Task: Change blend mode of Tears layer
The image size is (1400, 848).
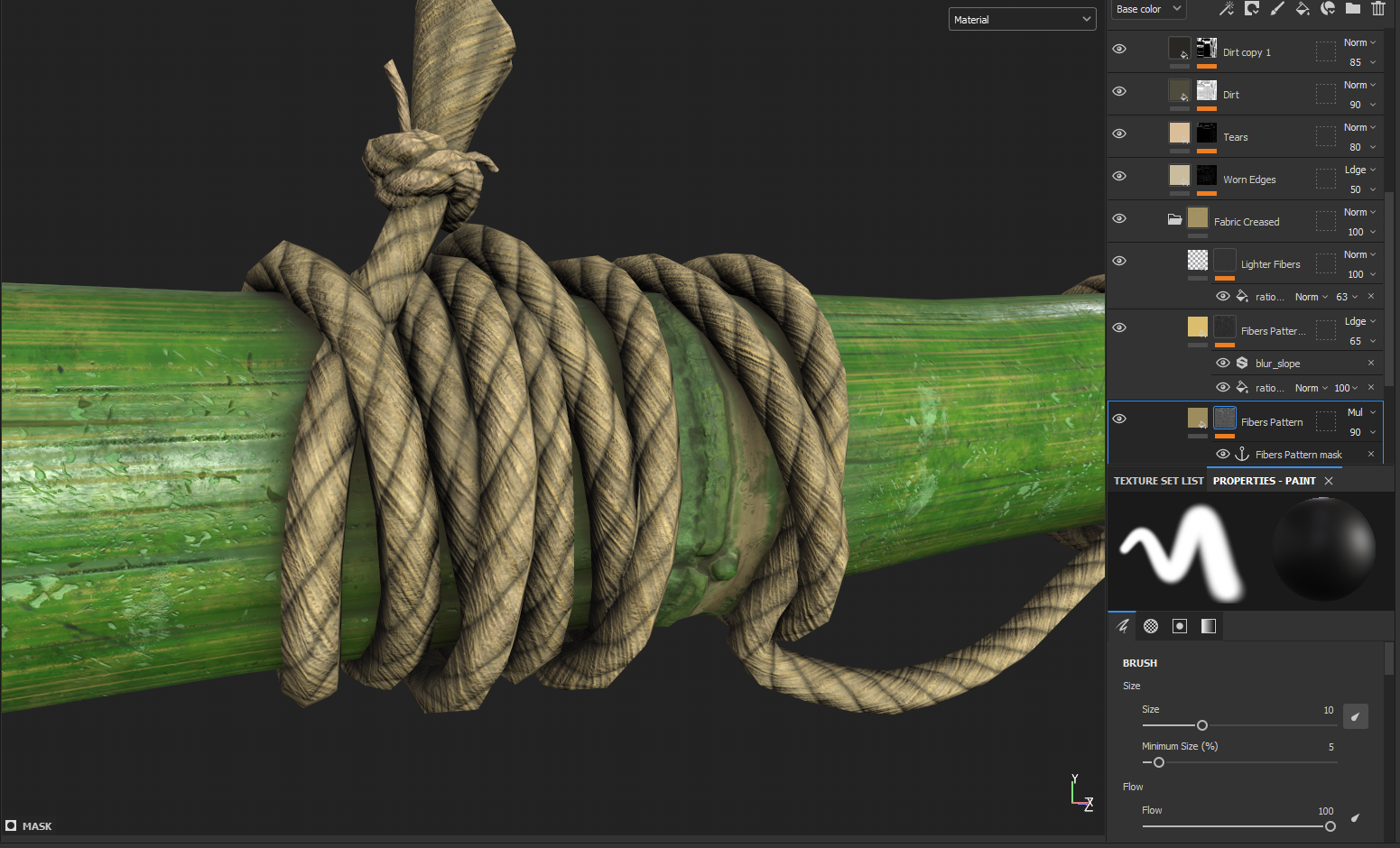Action: click(x=1359, y=127)
